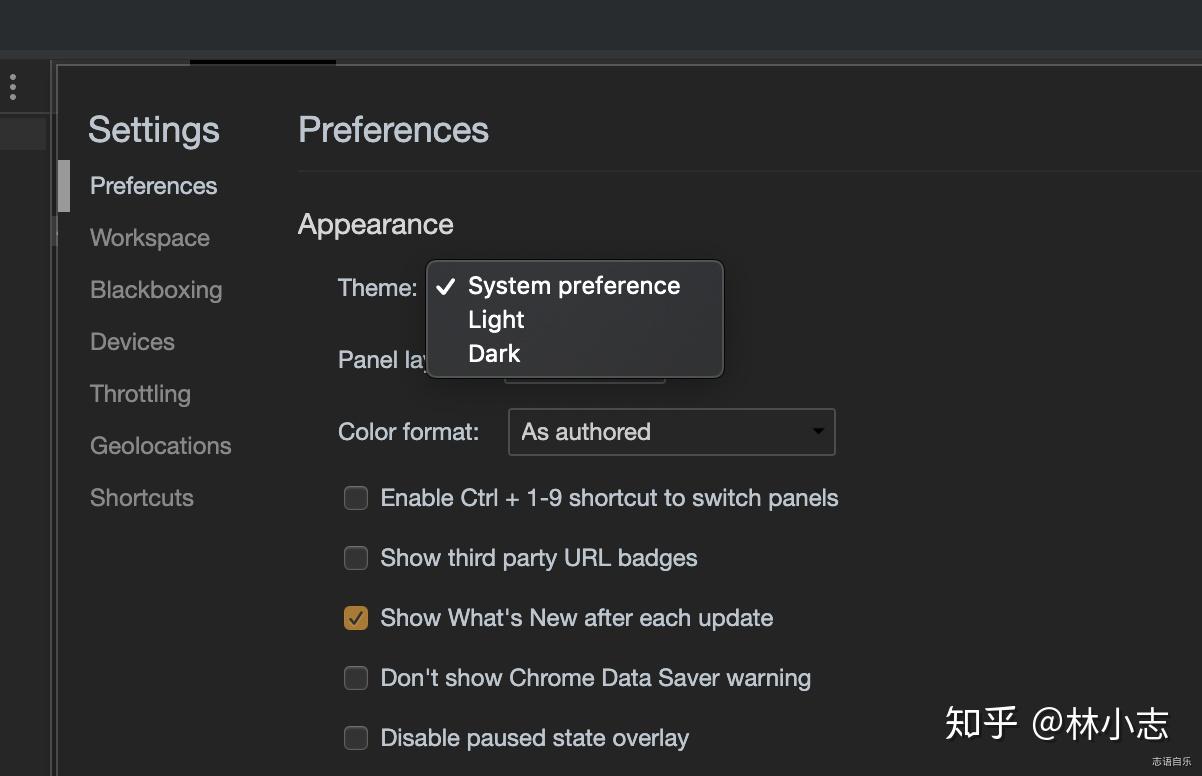Enable Don't show Chrome Data Saver warning
Image resolution: width=1202 pixels, height=776 pixels.
click(x=356, y=678)
